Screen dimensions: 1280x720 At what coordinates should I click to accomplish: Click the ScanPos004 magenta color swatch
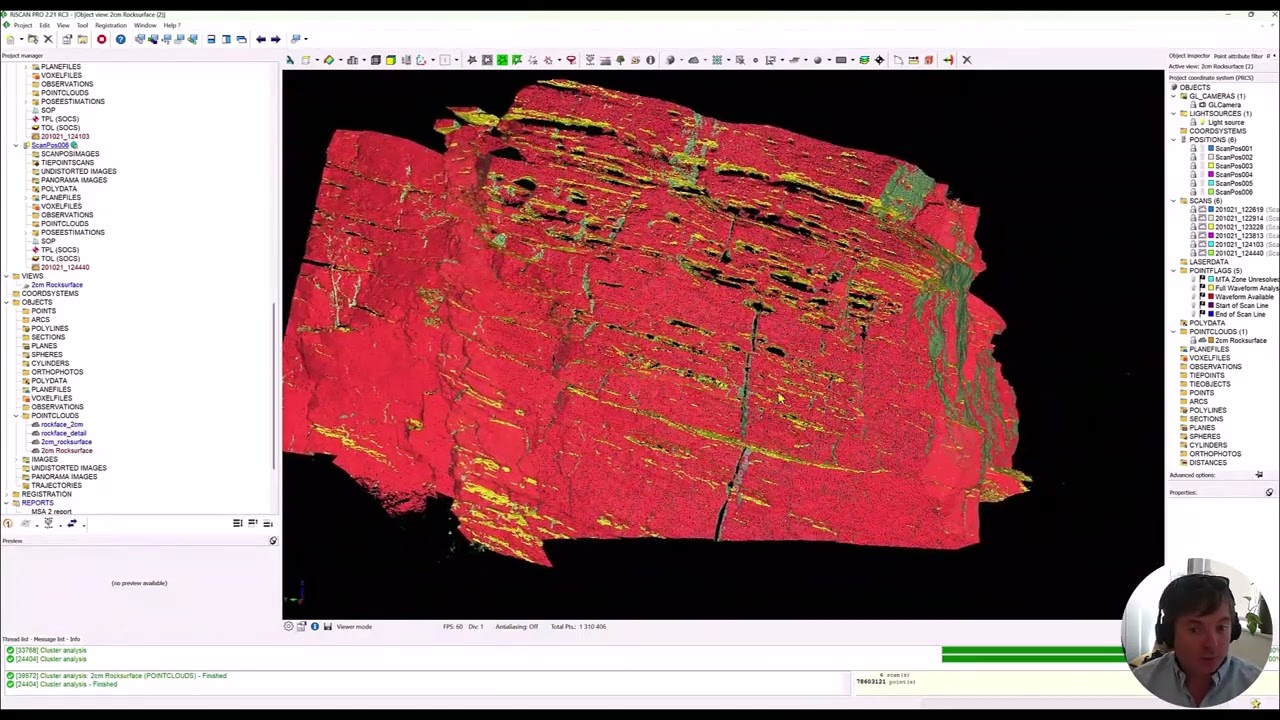[1211, 174]
